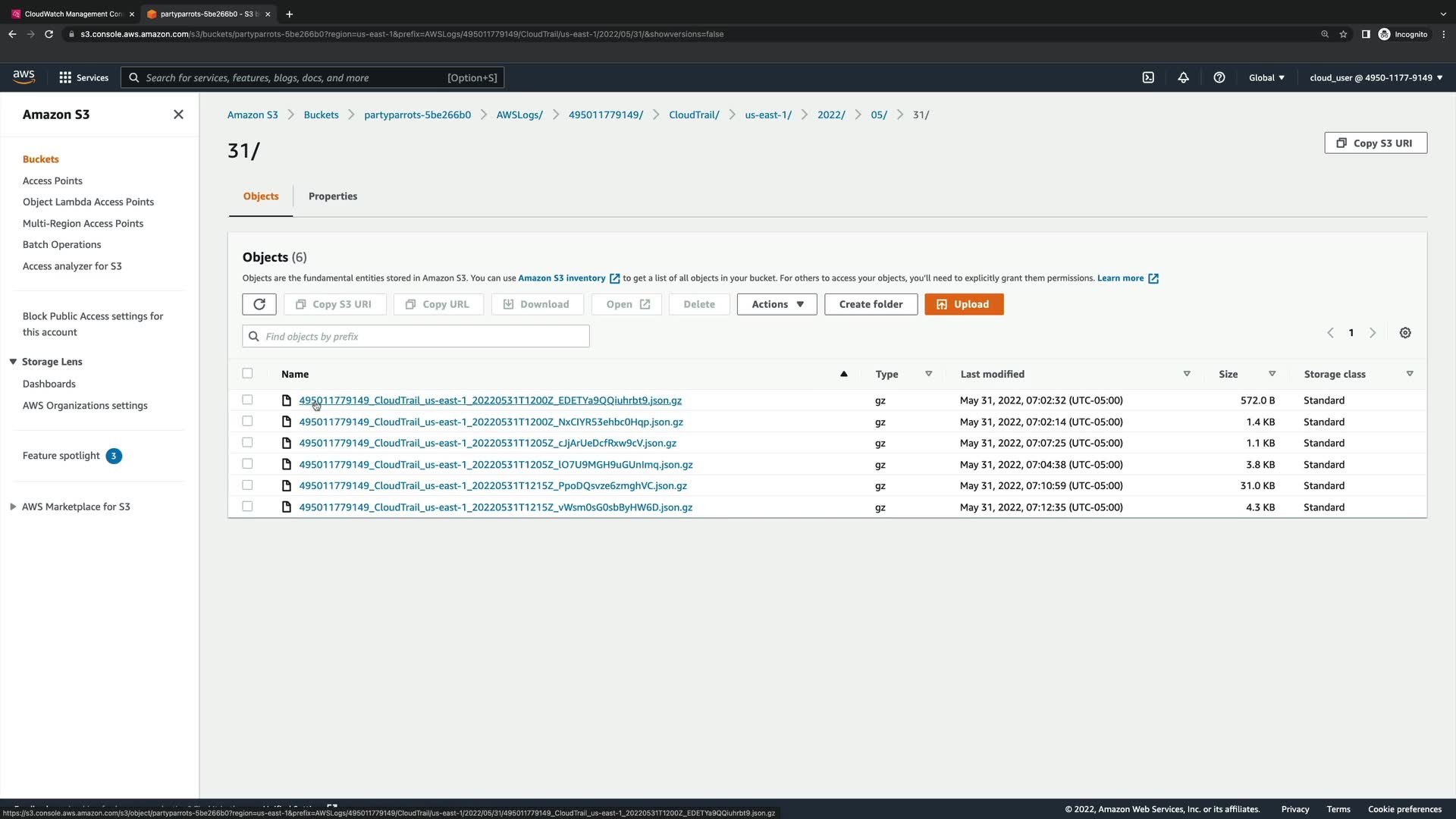Open the Actions dropdown menu
The image size is (1456, 819).
pos(777,304)
